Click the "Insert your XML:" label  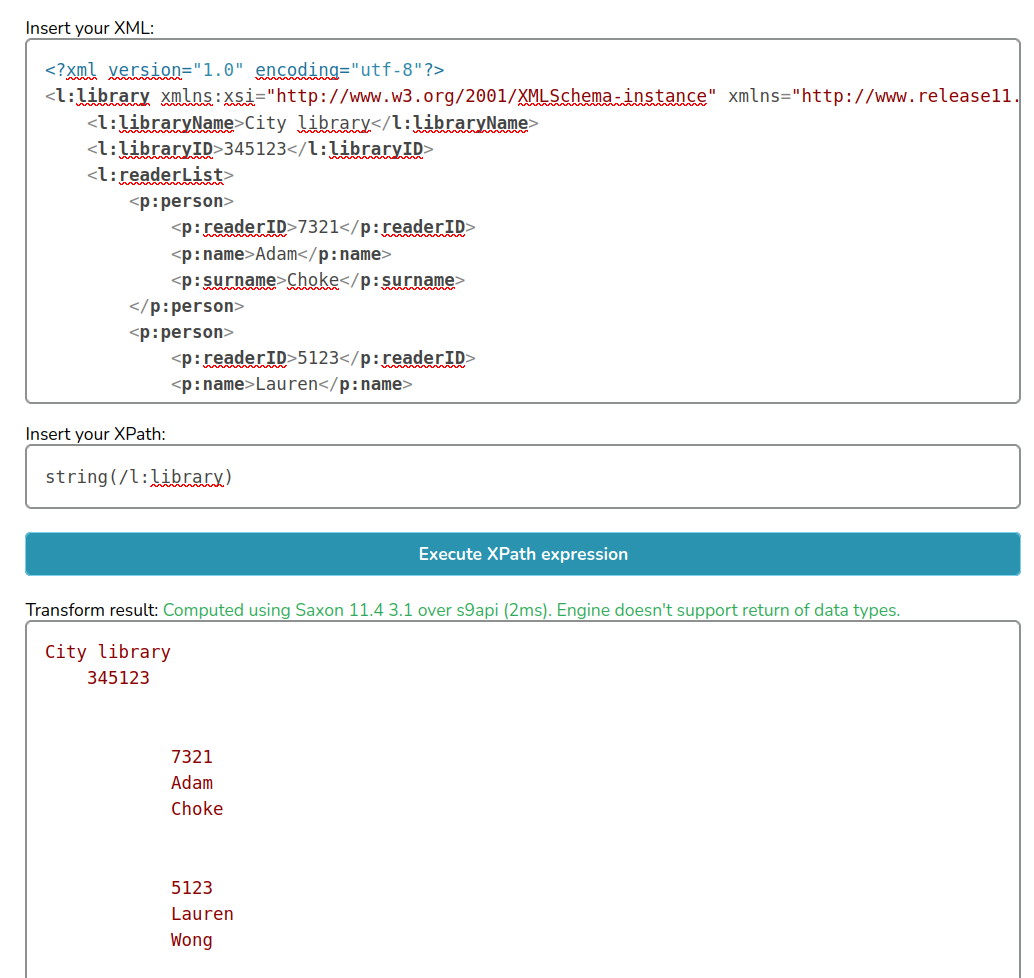pyautogui.click(x=90, y=28)
